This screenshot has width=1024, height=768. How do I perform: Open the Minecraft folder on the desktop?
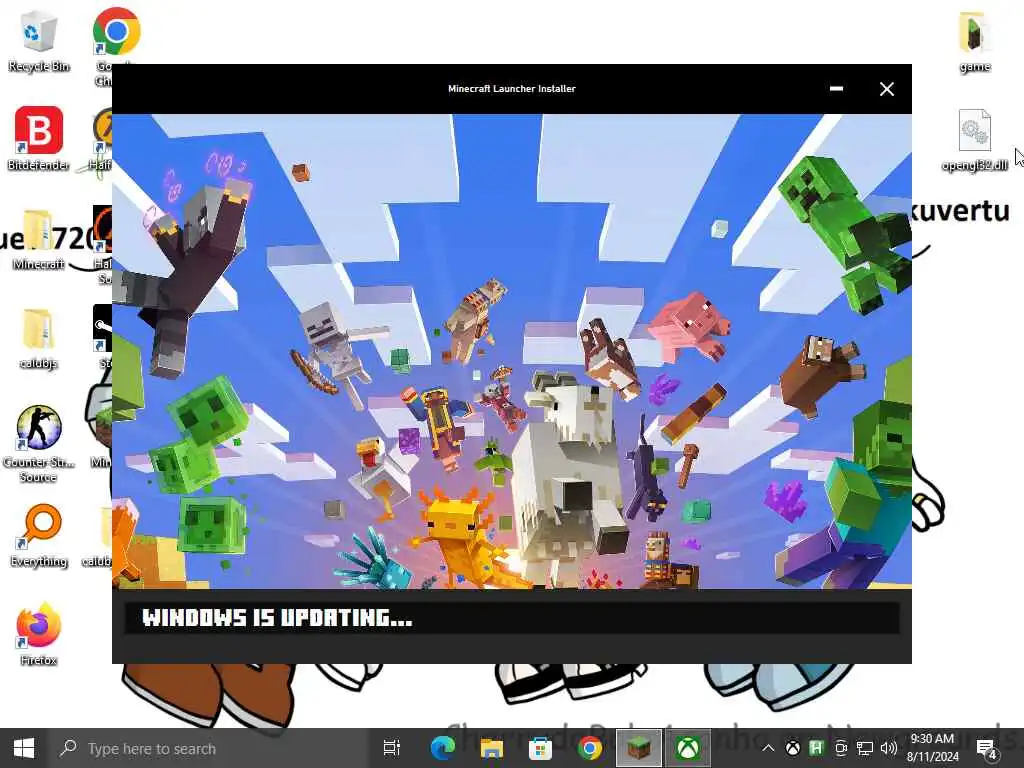click(x=38, y=239)
